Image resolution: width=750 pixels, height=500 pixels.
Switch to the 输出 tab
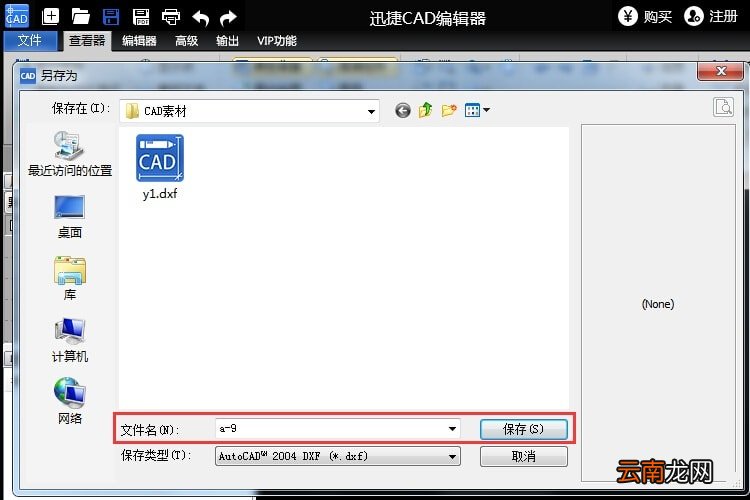pyautogui.click(x=227, y=41)
